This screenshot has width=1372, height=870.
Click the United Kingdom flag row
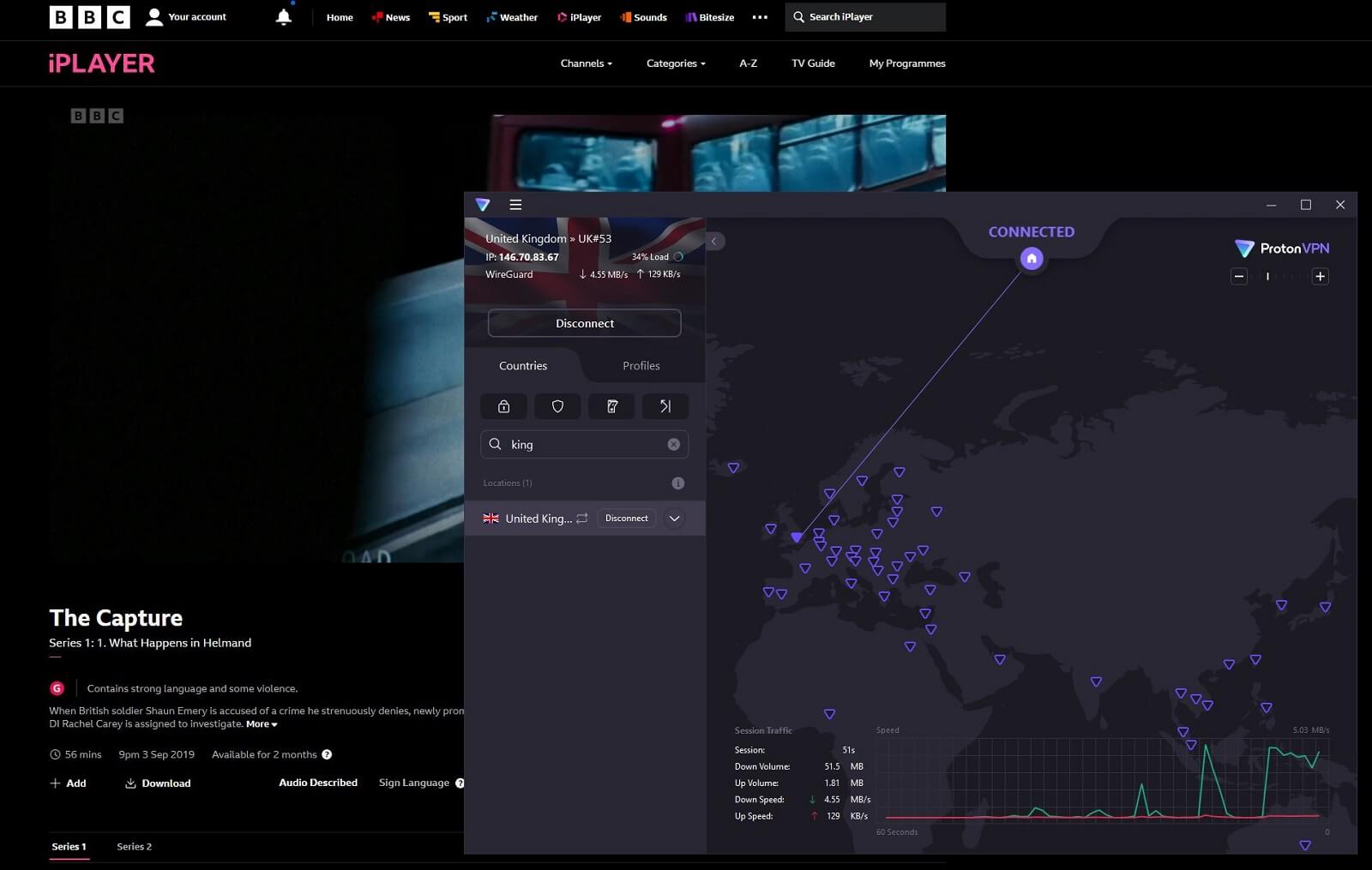(585, 519)
